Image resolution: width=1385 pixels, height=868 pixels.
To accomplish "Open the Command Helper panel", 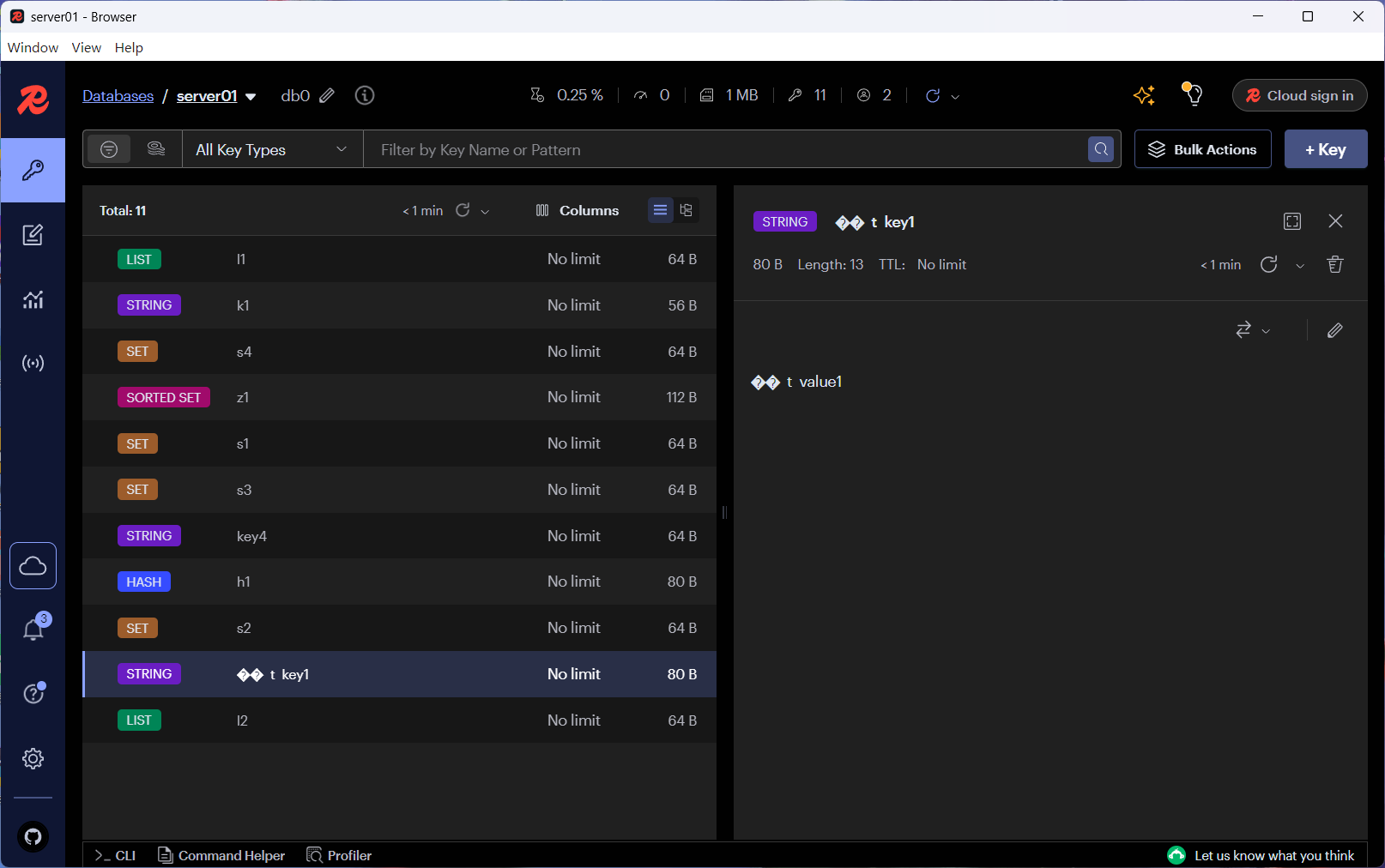I will pos(221,855).
